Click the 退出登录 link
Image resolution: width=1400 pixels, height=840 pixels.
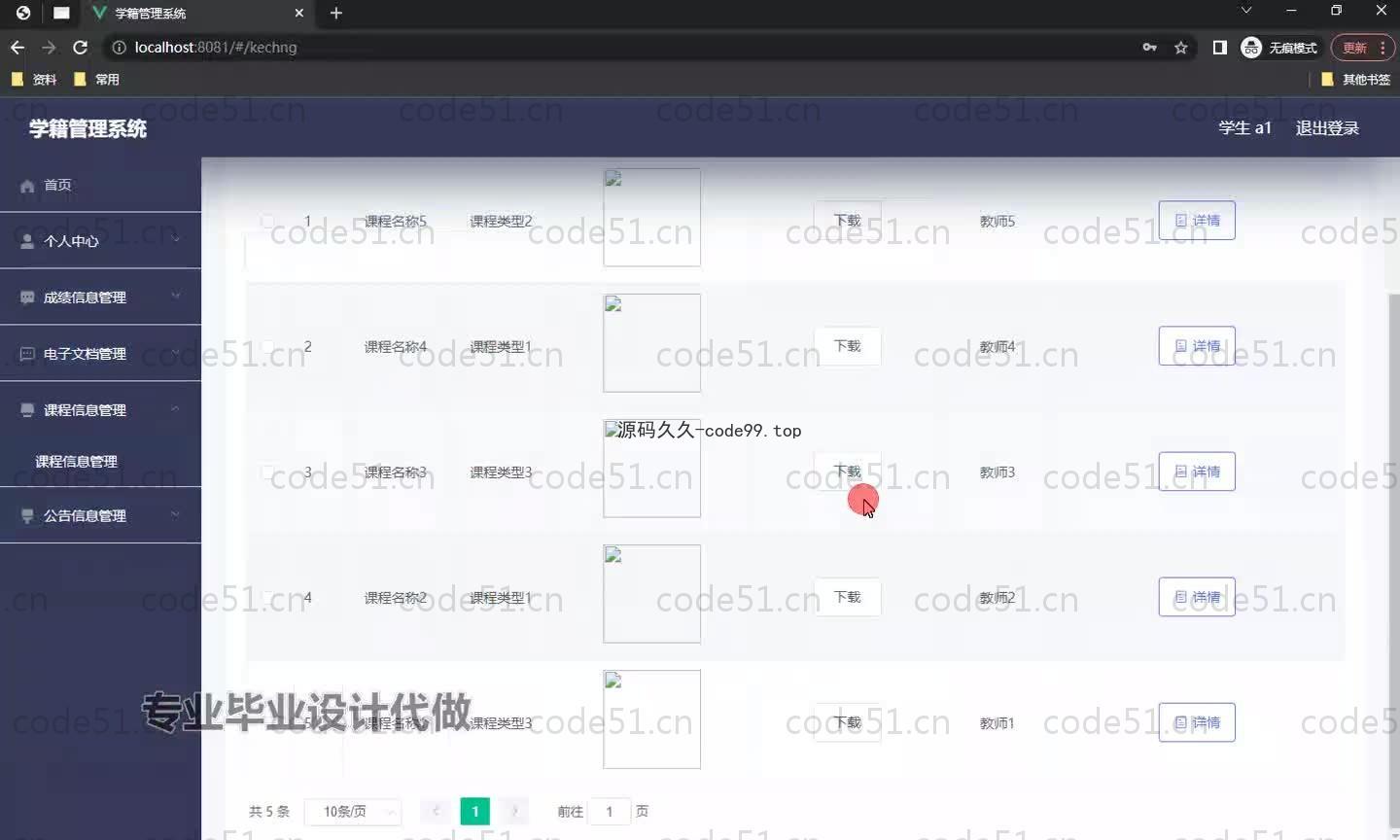pos(1327,128)
